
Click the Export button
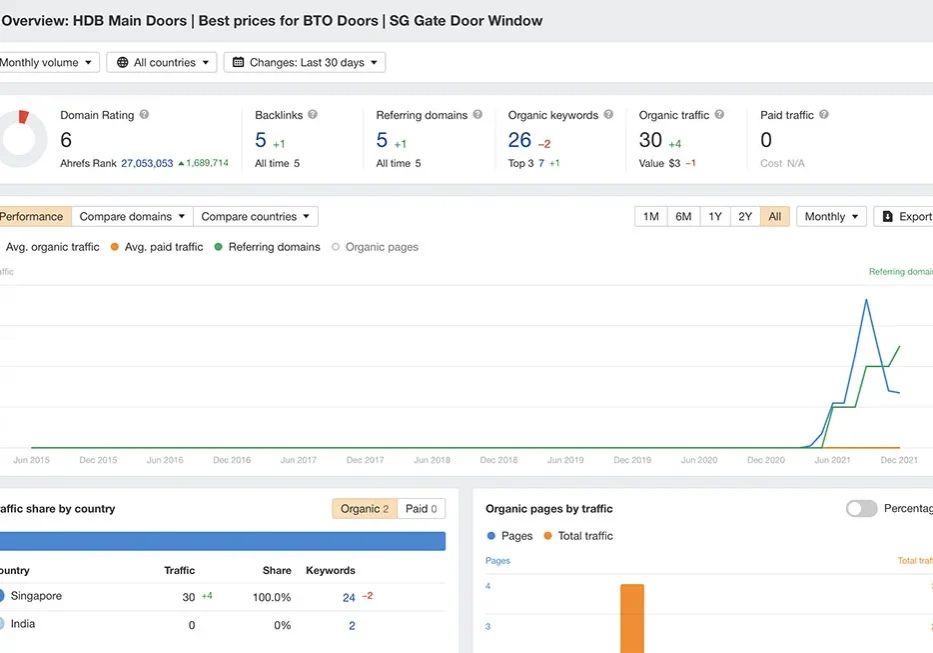[x=904, y=217]
